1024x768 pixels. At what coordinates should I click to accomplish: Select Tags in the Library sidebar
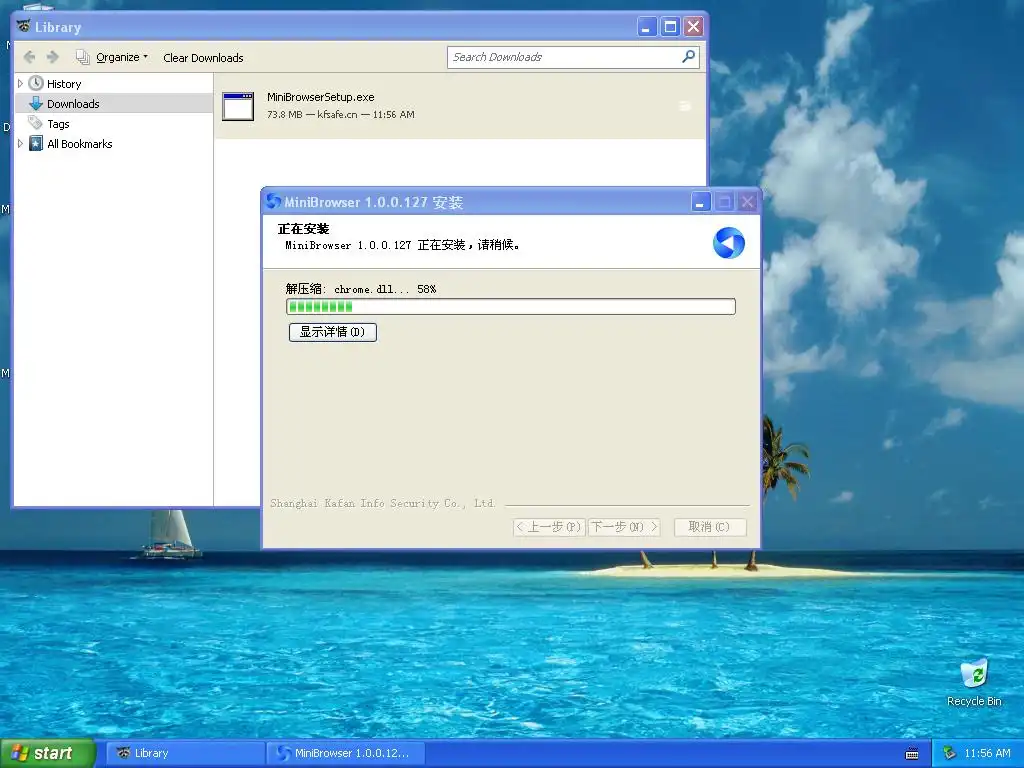coord(57,123)
